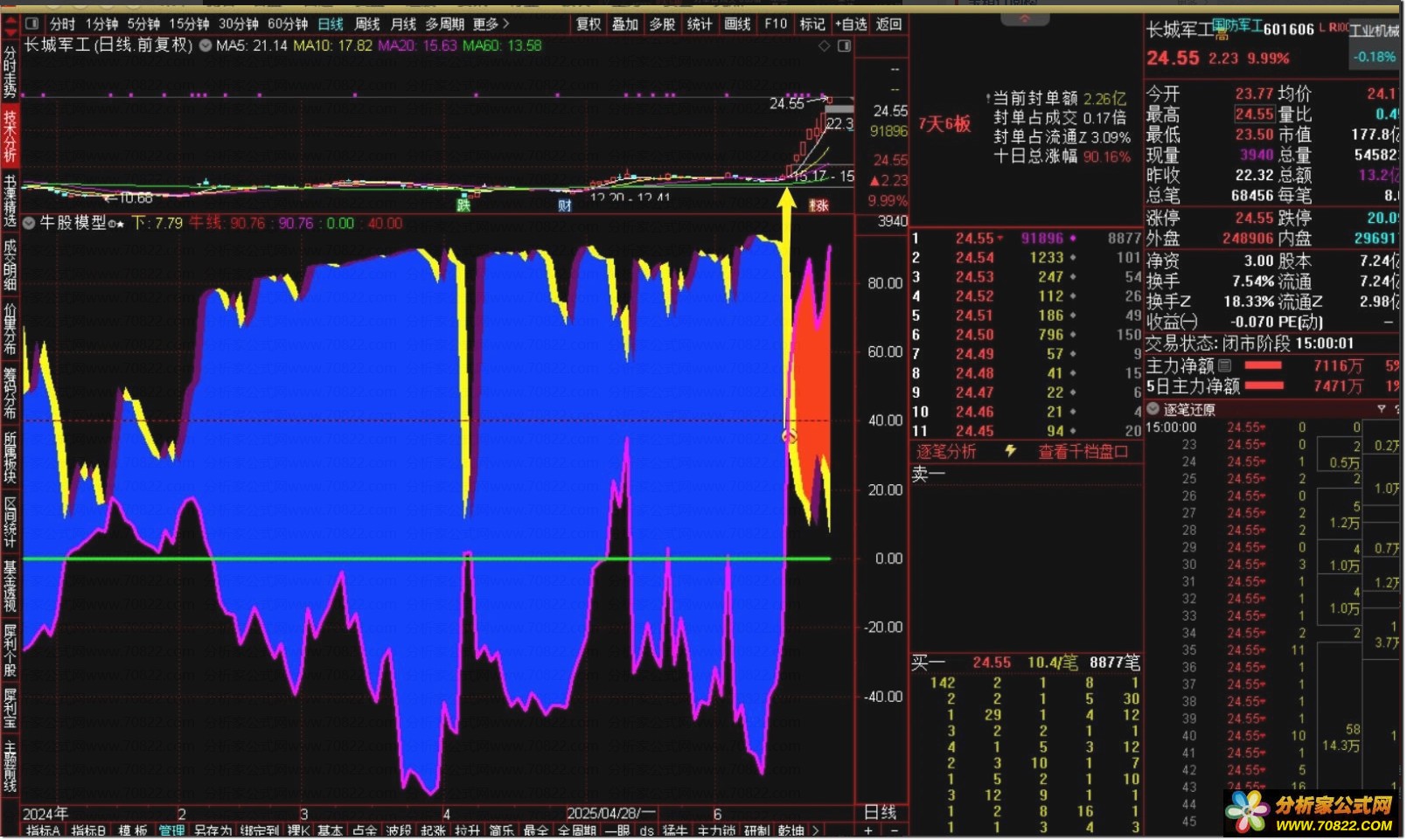
Task: Click the lightning bolt icon beside 逐笔分析
Action: tap(1010, 451)
